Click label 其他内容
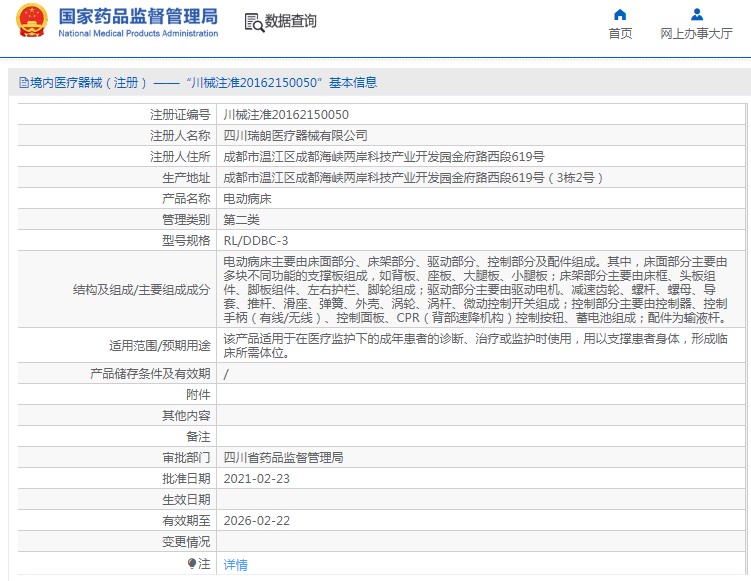751x581 pixels. click(x=186, y=416)
